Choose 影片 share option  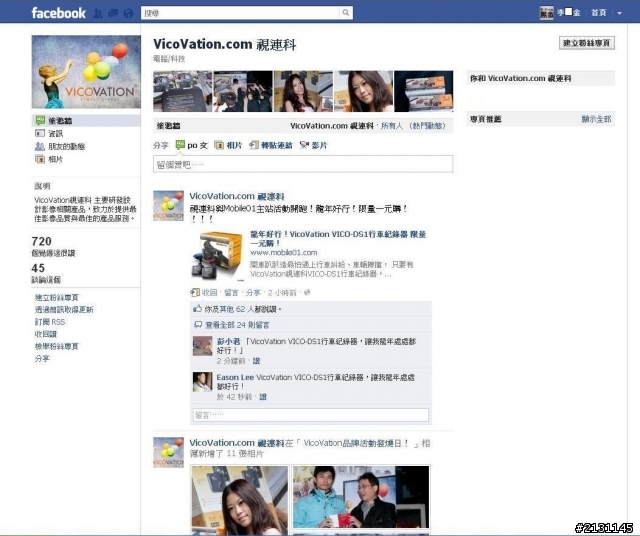[313, 145]
